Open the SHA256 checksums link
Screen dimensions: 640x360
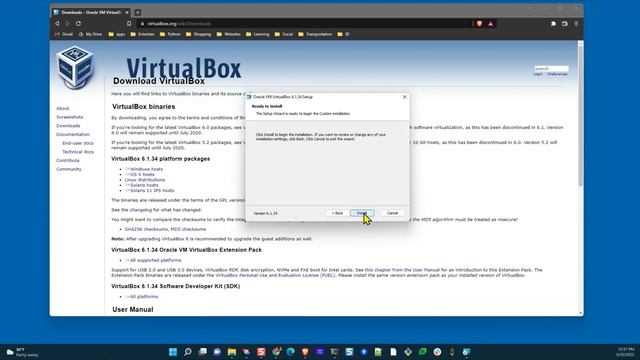147,229
